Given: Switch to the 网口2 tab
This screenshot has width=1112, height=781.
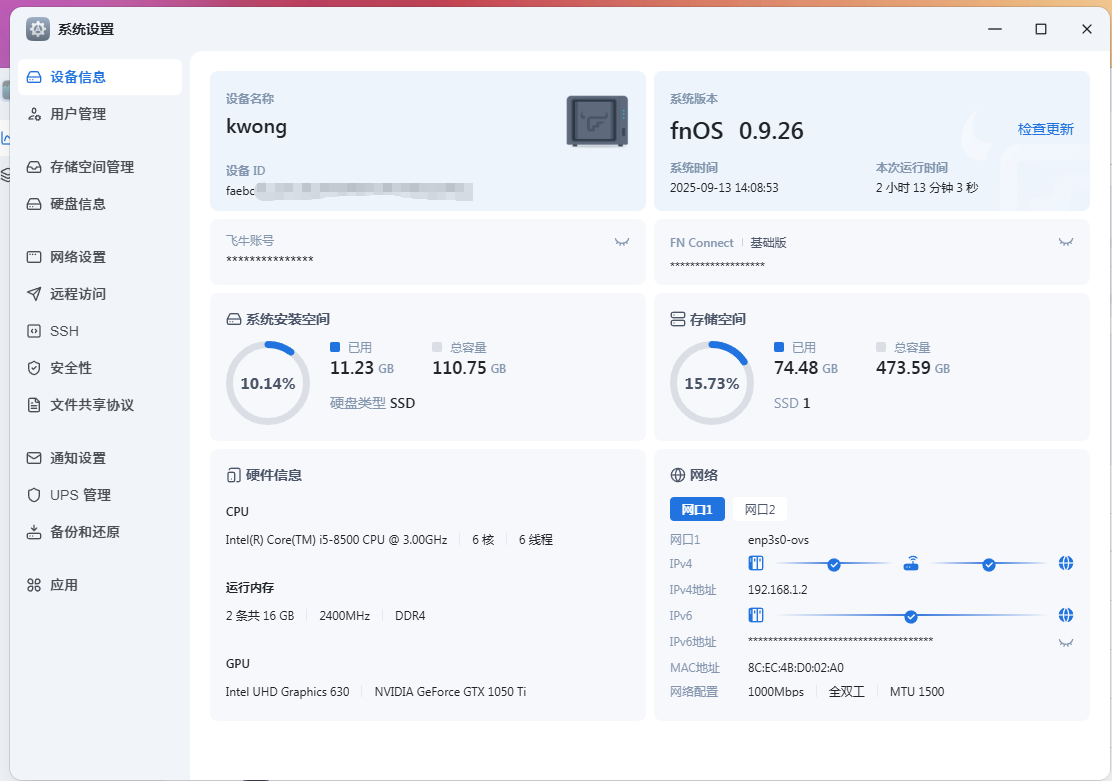Looking at the screenshot, I should (x=760, y=509).
